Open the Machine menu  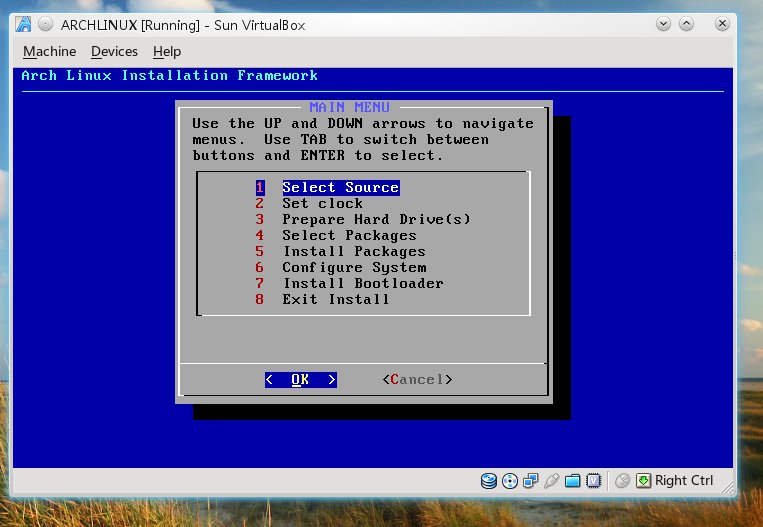click(x=50, y=52)
